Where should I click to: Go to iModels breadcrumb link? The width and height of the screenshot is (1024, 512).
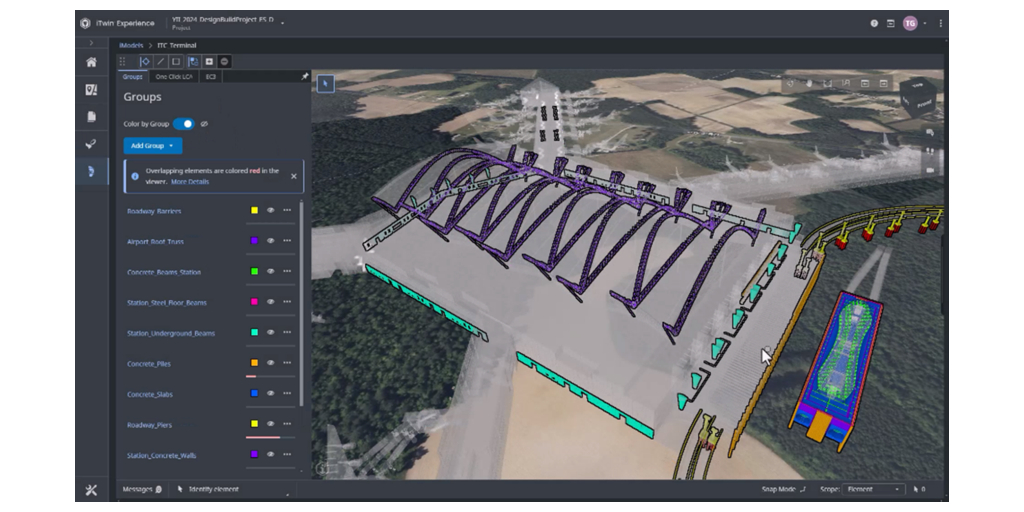pos(130,45)
